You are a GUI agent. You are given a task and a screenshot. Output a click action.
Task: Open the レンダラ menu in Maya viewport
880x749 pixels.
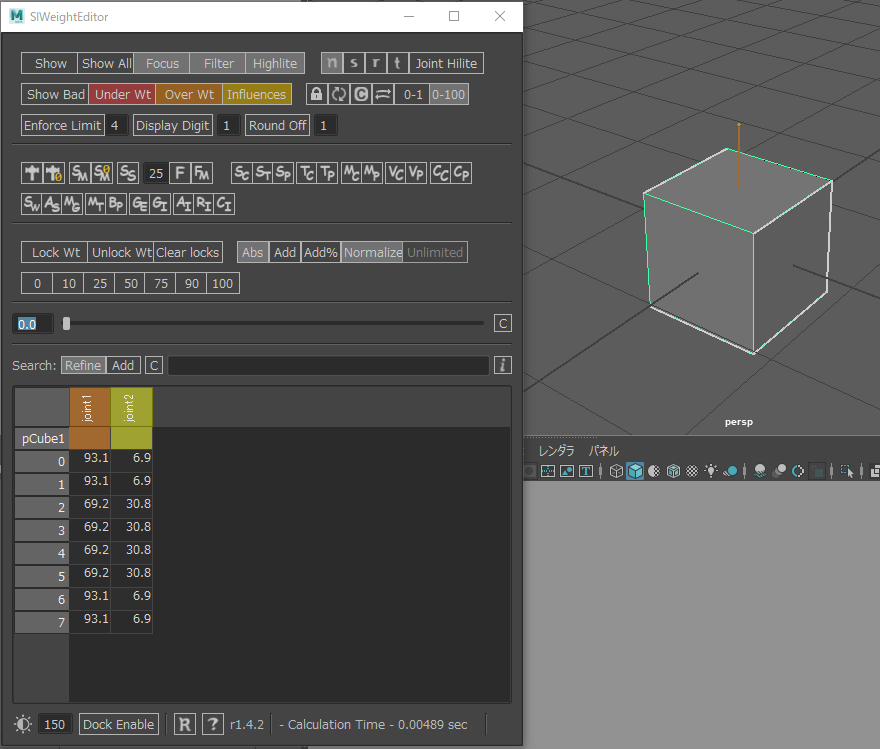coord(556,451)
